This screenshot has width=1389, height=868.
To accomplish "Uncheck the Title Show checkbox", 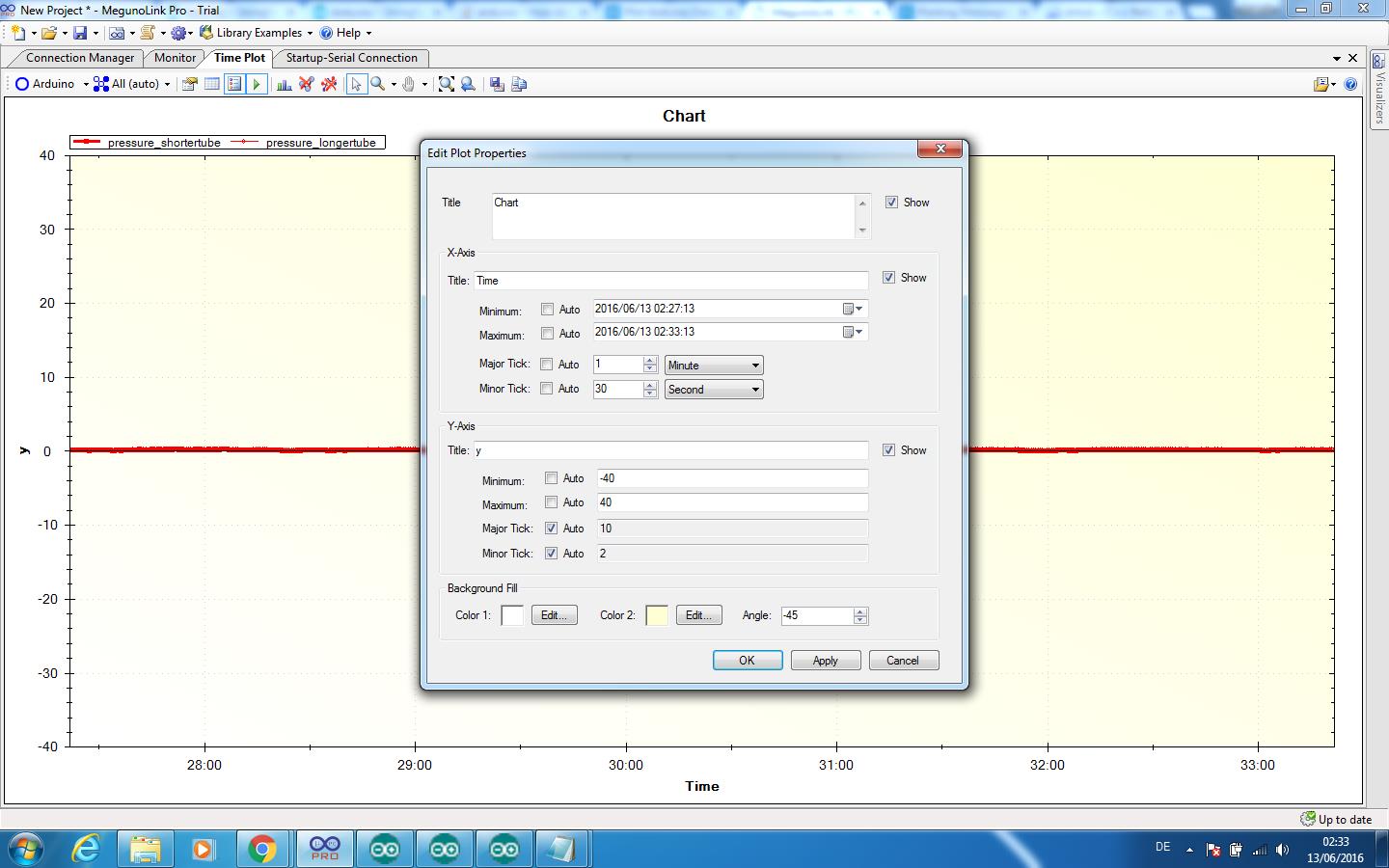I will point(891,203).
